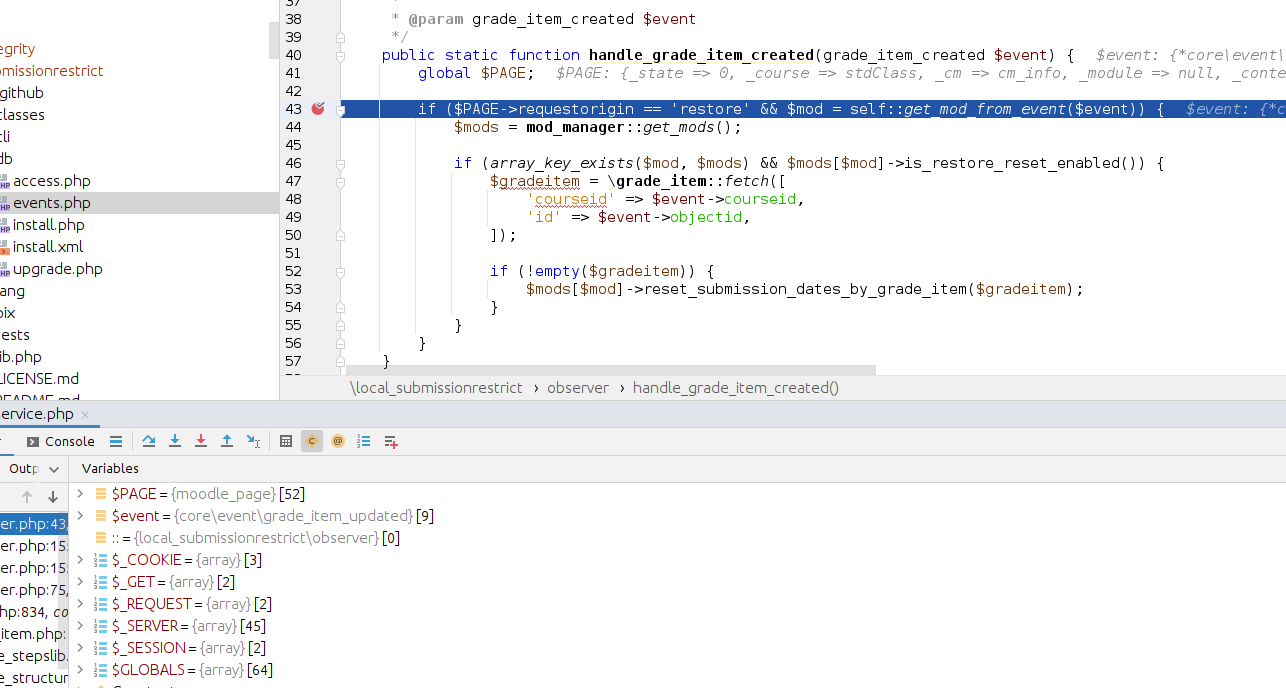Select the $PAGE moodle_page variable row
The height and width of the screenshot is (688, 1286).
(x=678, y=494)
